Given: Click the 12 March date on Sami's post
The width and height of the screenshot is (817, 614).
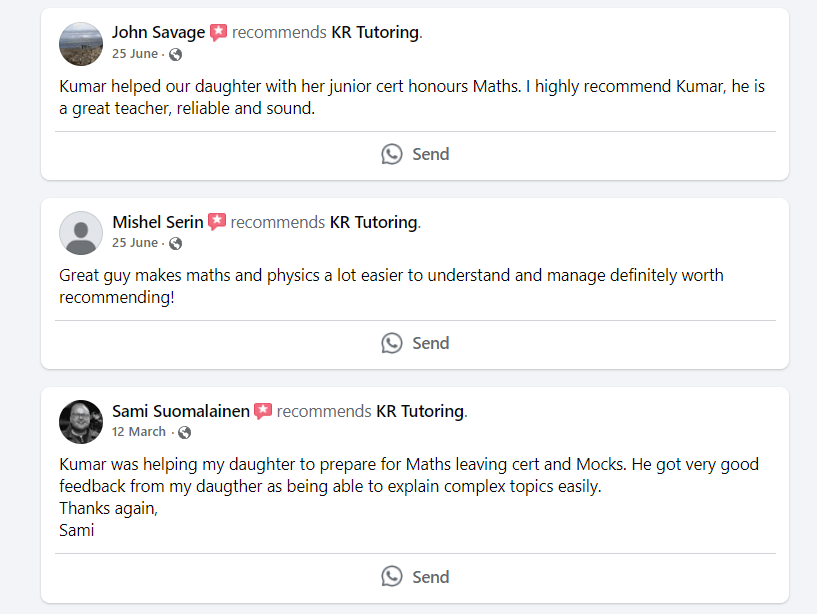Looking at the screenshot, I should (x=139, y=432).
